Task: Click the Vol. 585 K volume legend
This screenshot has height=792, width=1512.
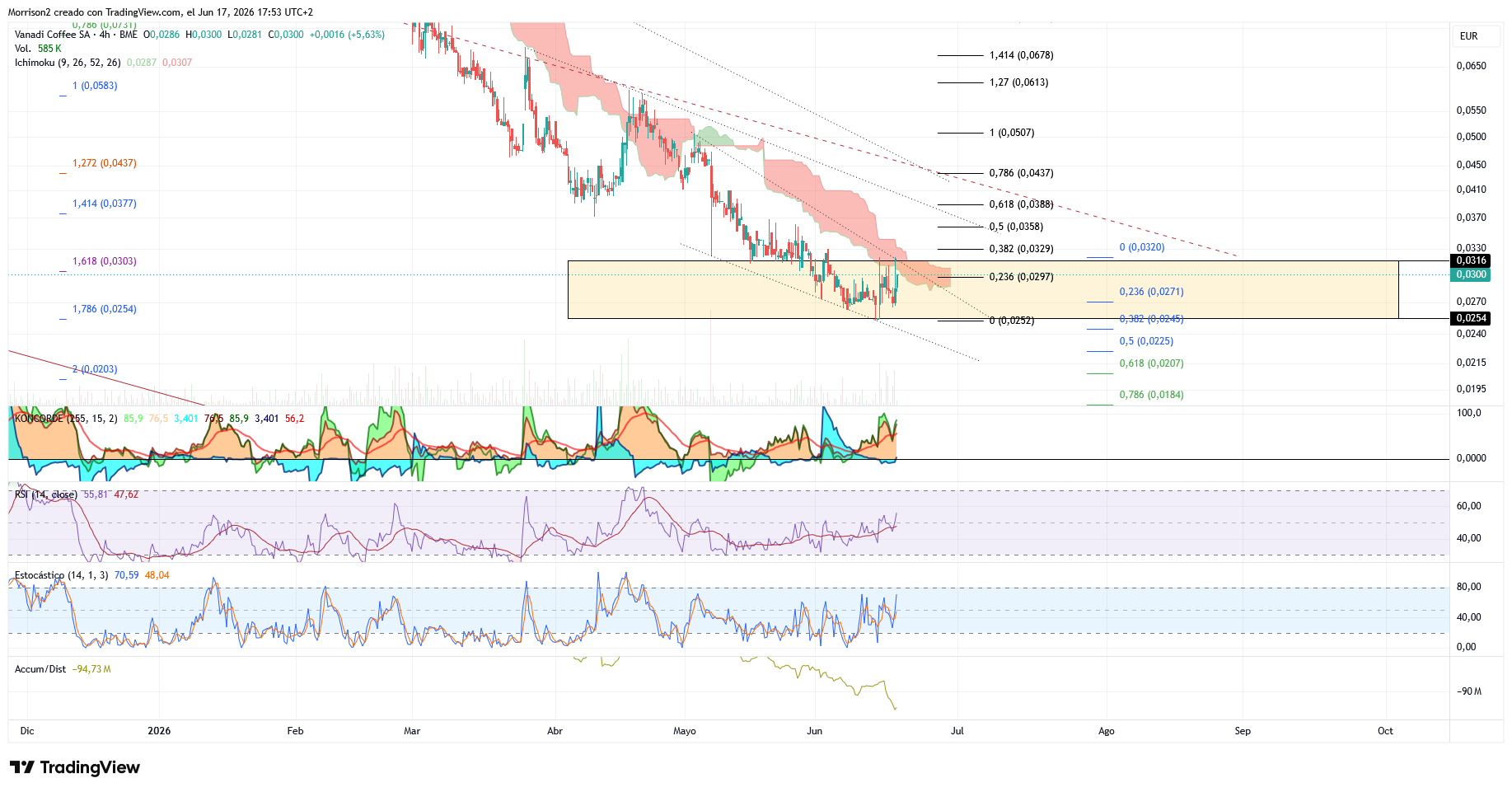Action: click(38, 49)
